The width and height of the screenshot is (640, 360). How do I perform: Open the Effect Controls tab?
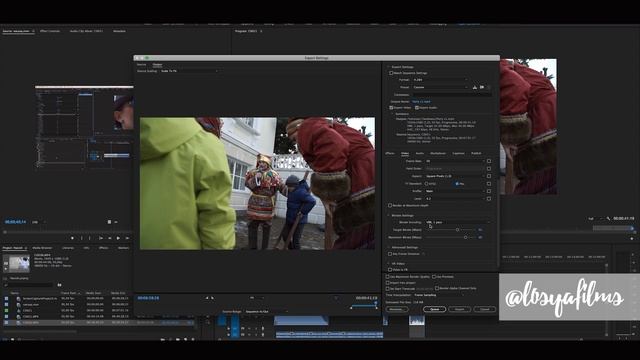coord(50,31)
